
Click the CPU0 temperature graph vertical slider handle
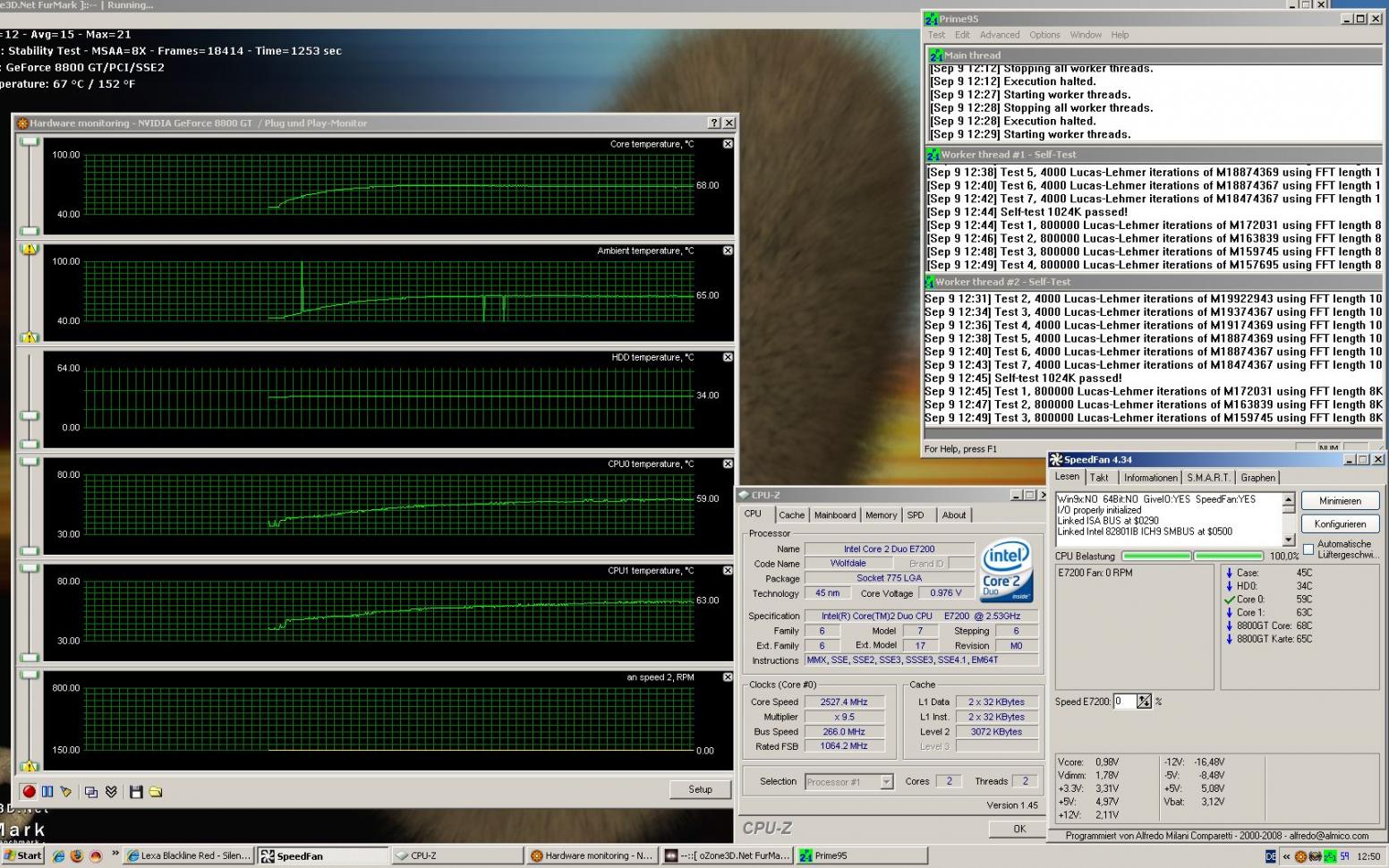click(x=30, y=462)
